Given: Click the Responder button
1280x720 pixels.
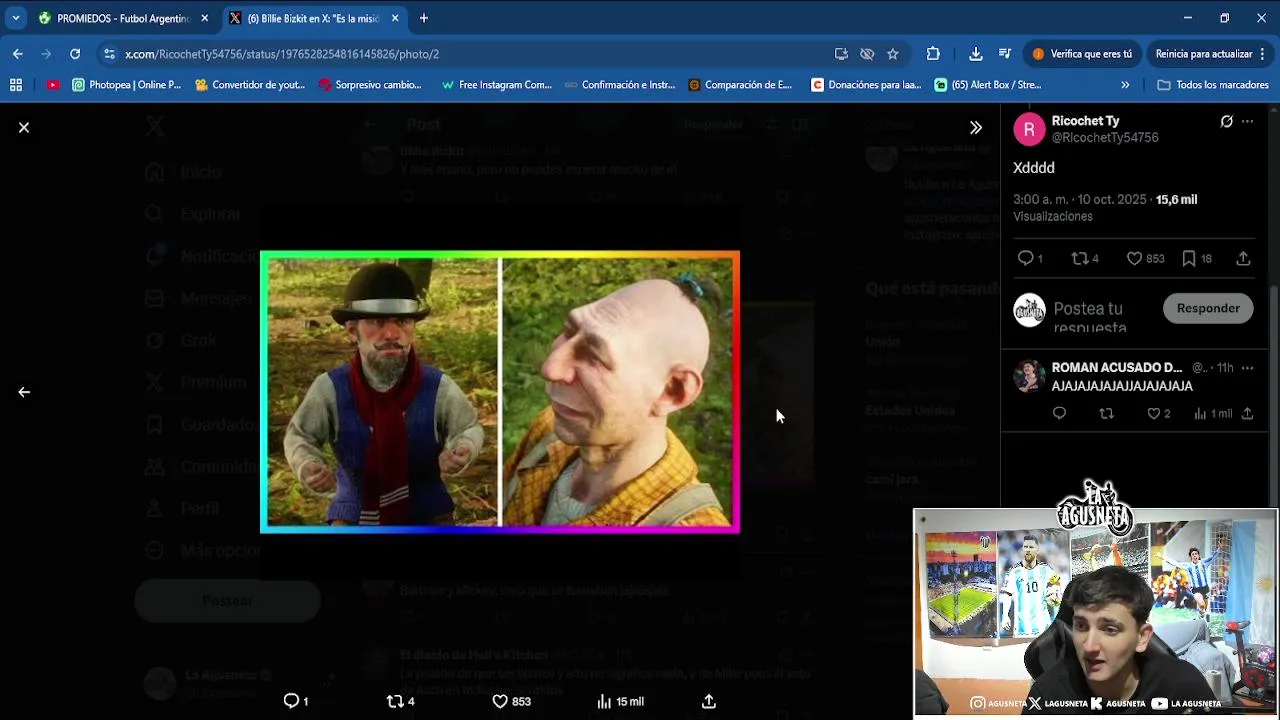Looking at the screenshot, I should point(1208,308).
